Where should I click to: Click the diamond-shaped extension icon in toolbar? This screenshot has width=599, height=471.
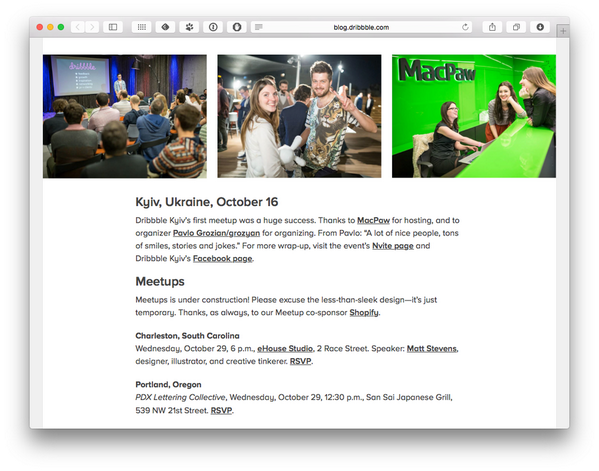pos(165,27)
